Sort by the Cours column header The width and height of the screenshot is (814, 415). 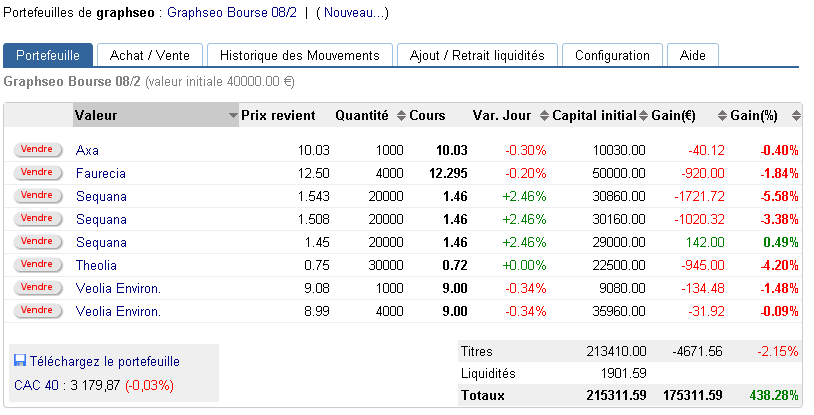coord(427,116)
